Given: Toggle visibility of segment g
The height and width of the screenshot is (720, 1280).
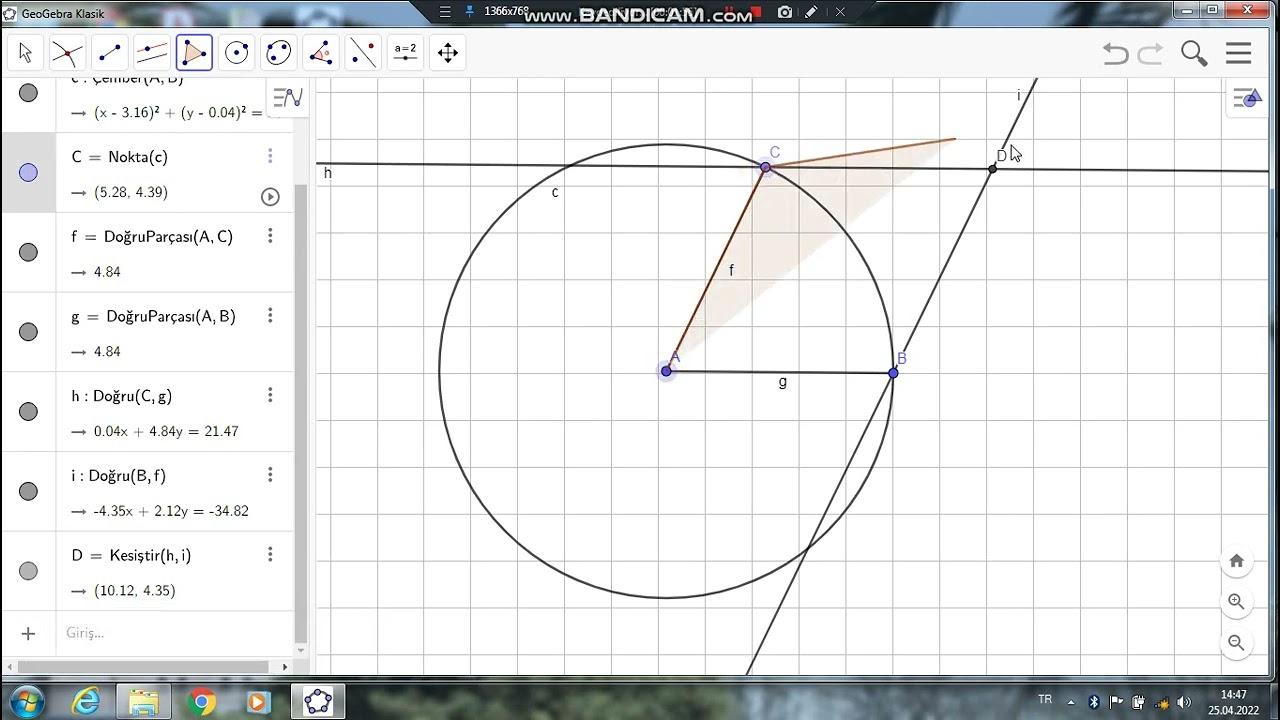Looking at the screenshot, I should click(x=28, y=332).
